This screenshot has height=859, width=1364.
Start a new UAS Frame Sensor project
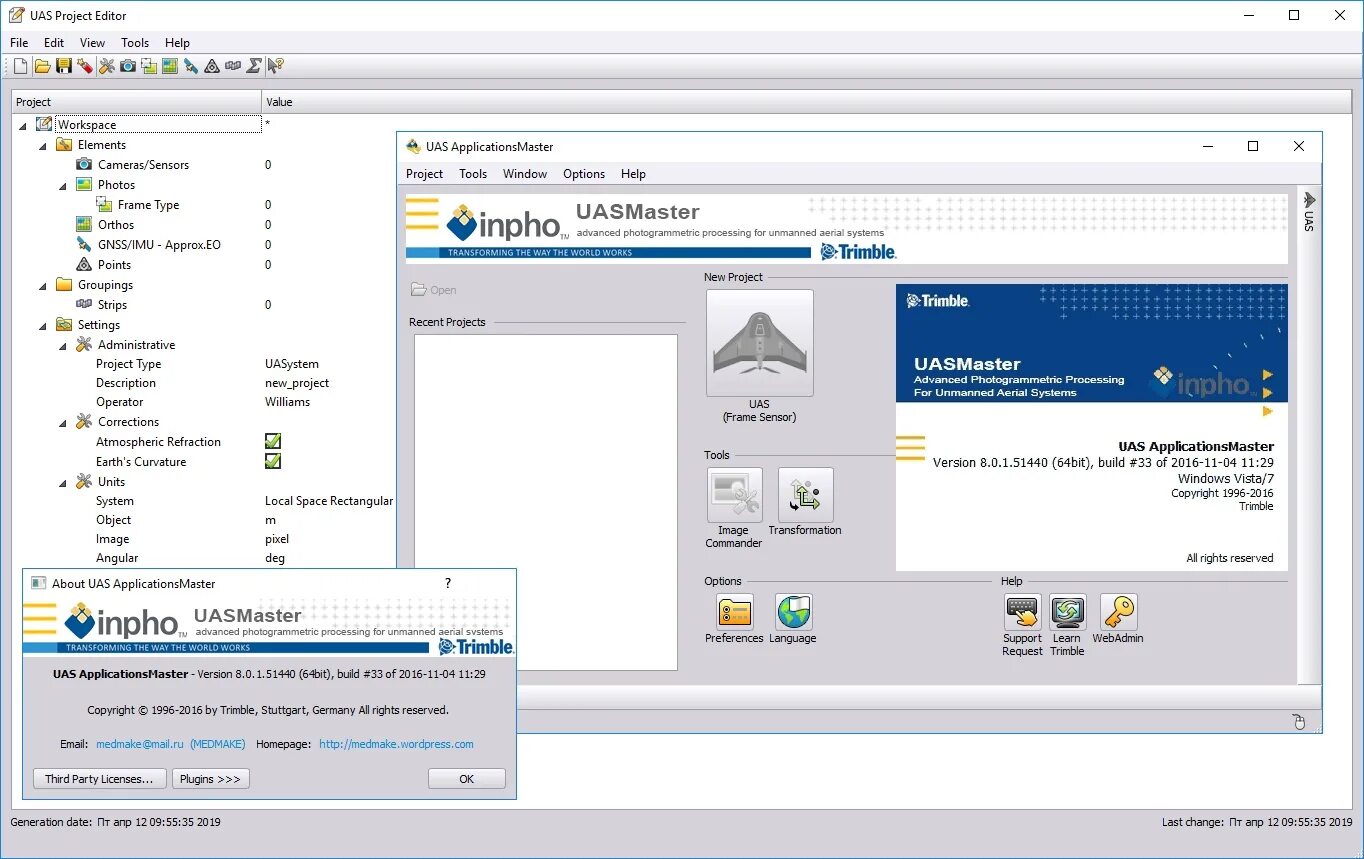760,343
